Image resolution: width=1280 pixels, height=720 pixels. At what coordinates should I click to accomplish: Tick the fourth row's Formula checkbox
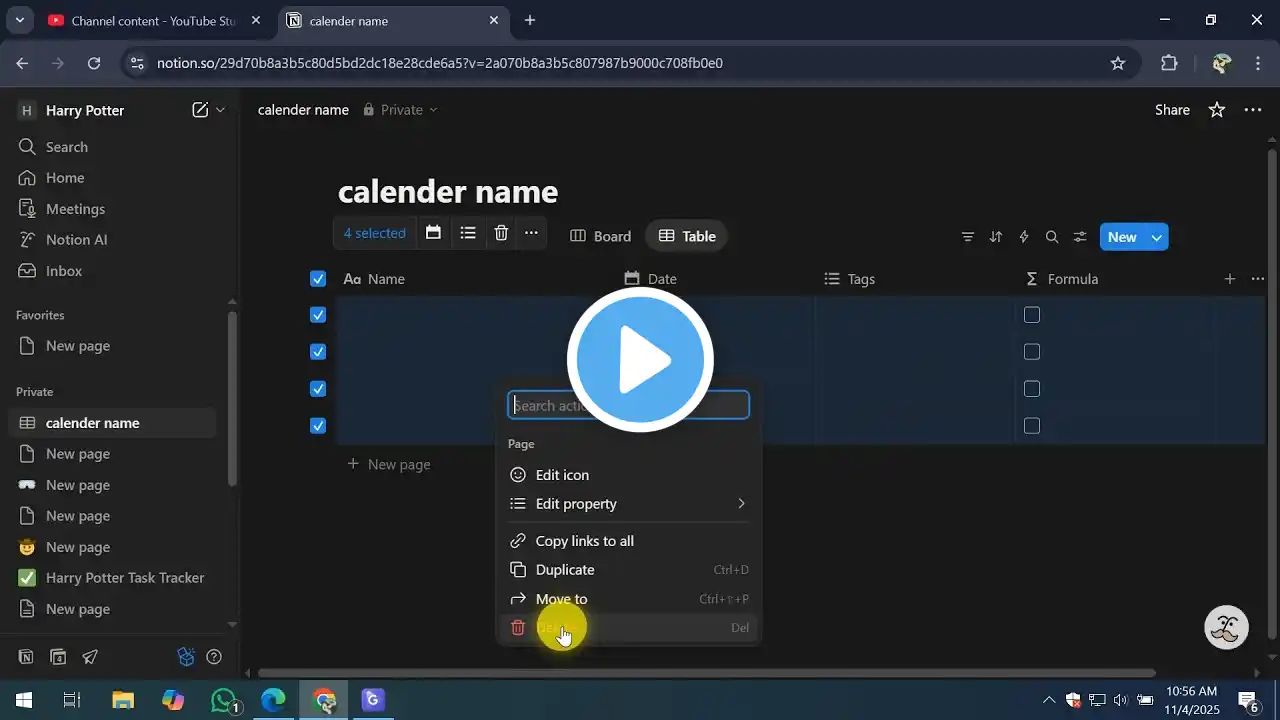[x=1032, y=426]
